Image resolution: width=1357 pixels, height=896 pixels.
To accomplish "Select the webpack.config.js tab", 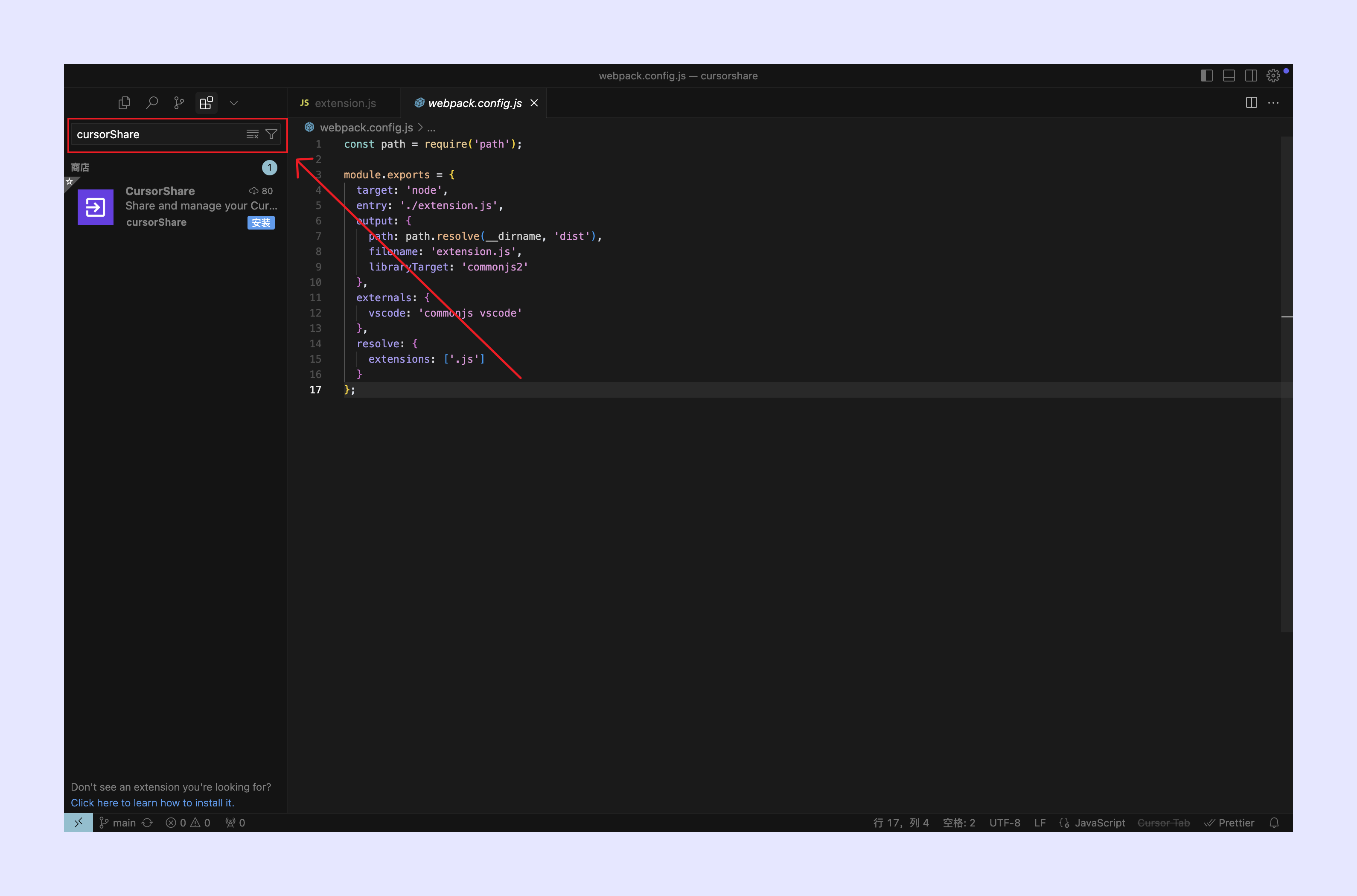I will tap(474, 103).
